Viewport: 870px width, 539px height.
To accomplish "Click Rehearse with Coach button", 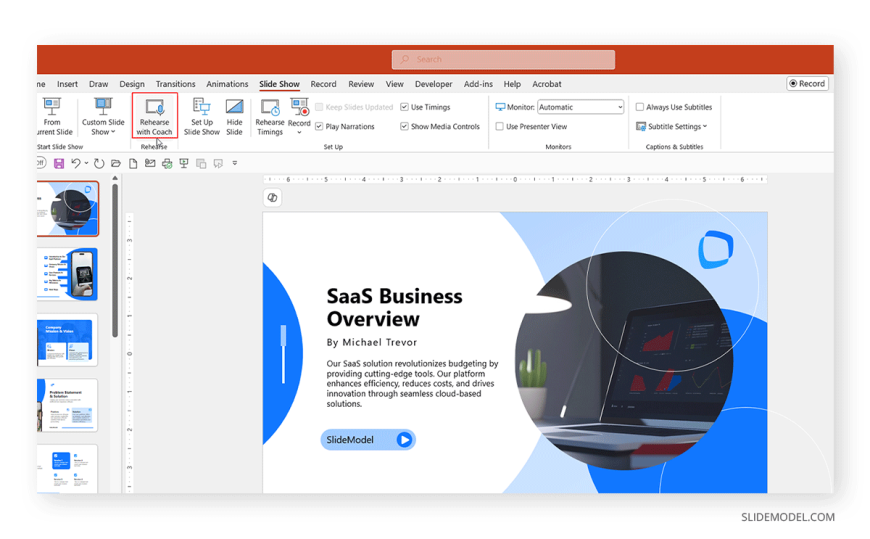I will [154, 115].
